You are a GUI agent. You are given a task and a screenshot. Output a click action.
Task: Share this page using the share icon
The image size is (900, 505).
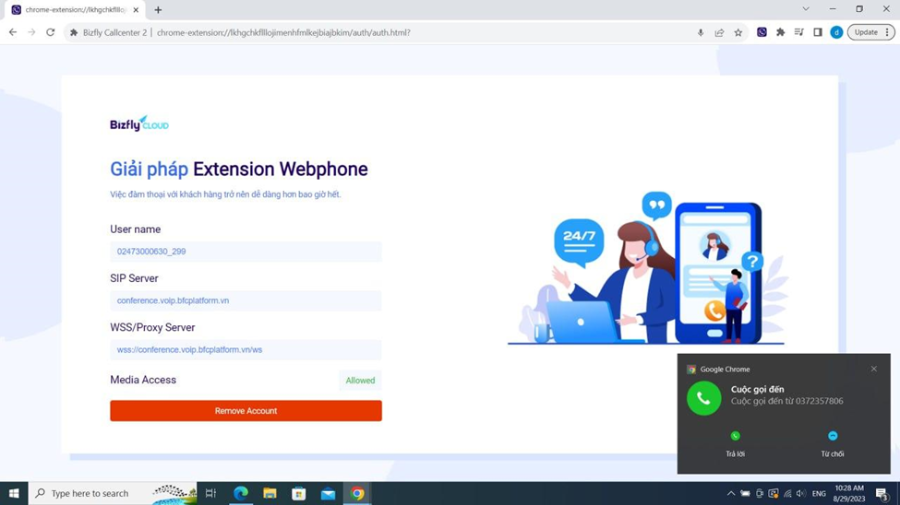[719, 33]
